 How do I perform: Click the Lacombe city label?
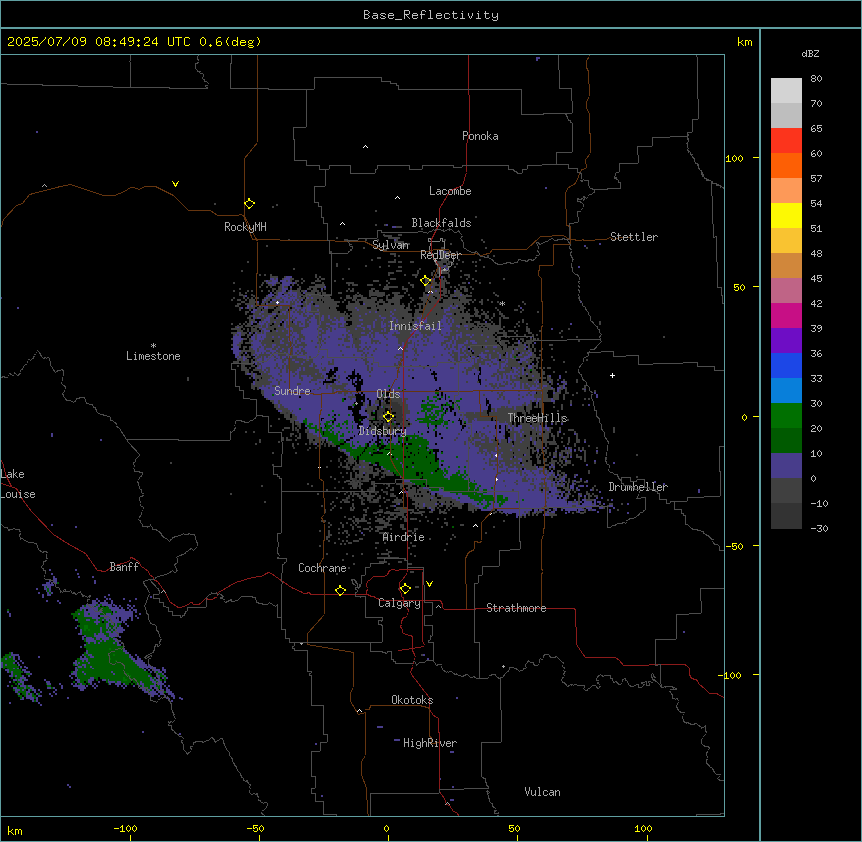(x=450, y=191)
